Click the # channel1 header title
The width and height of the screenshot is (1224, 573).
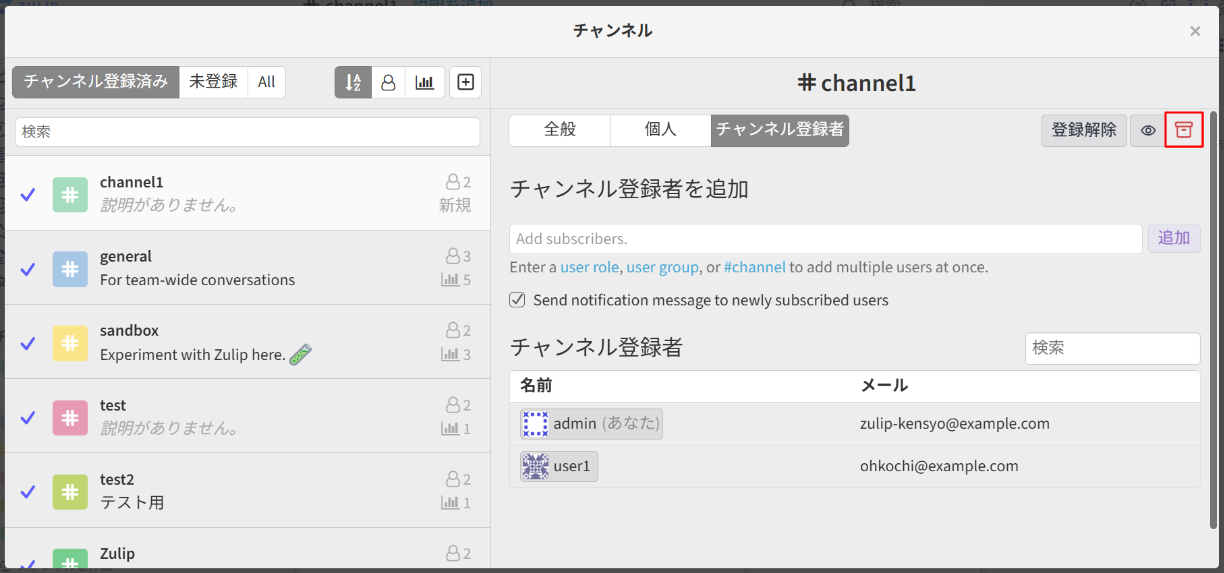point(857,84)
